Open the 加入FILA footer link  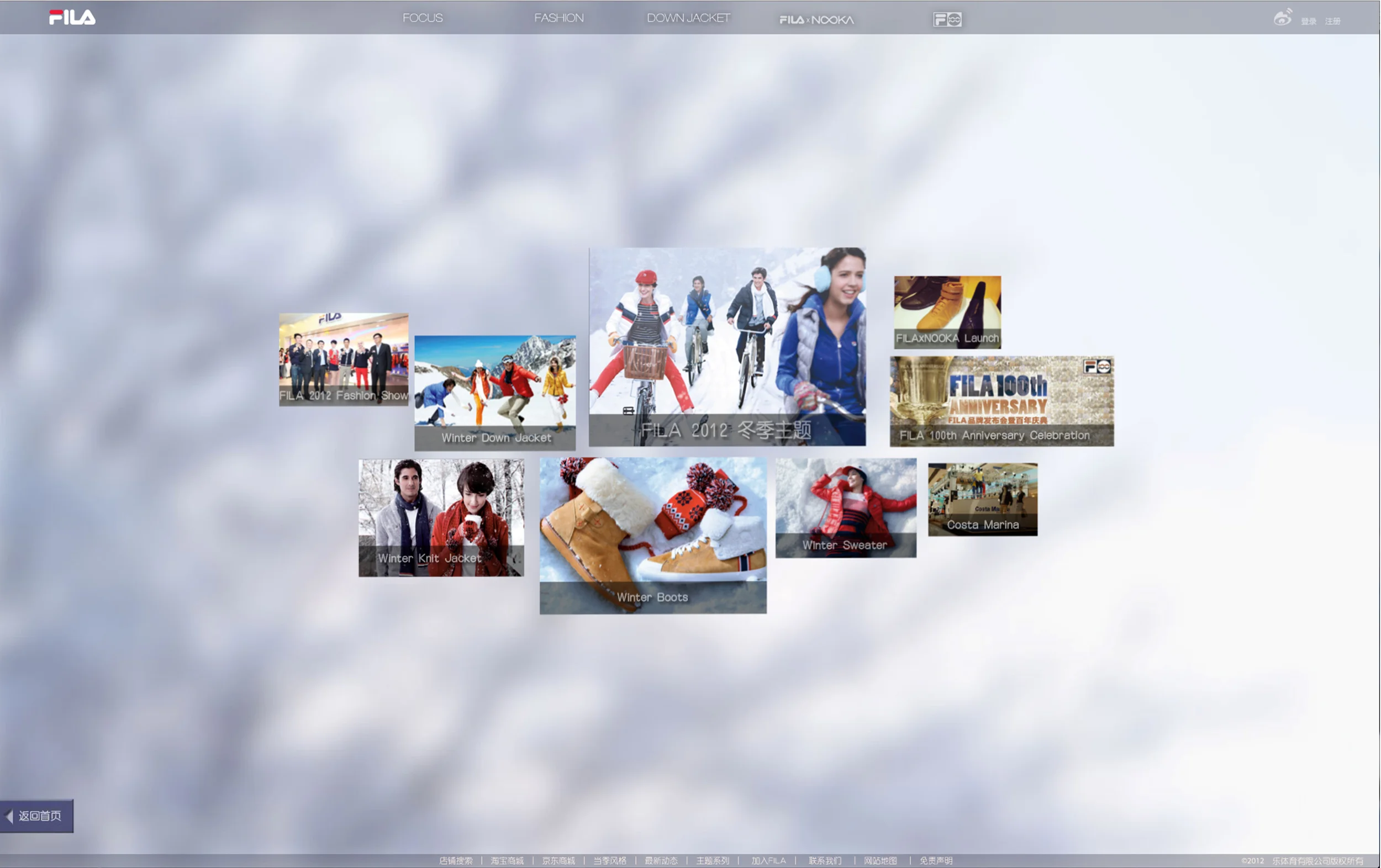tap(768, 861)
